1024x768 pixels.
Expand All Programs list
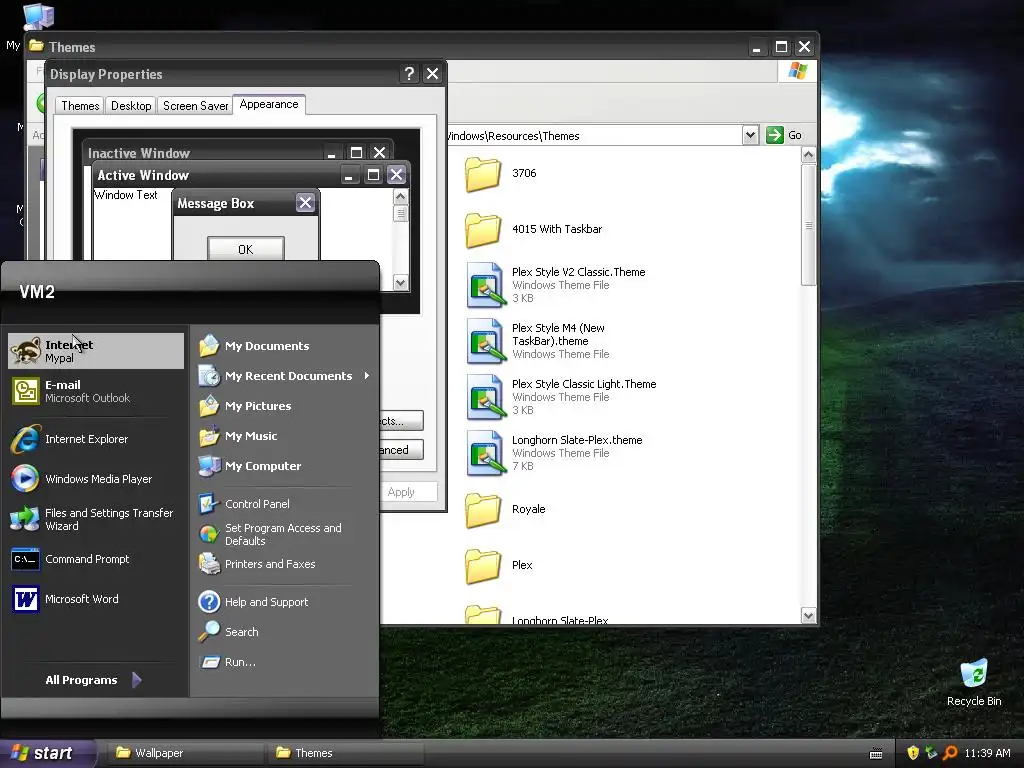point(94,680)
